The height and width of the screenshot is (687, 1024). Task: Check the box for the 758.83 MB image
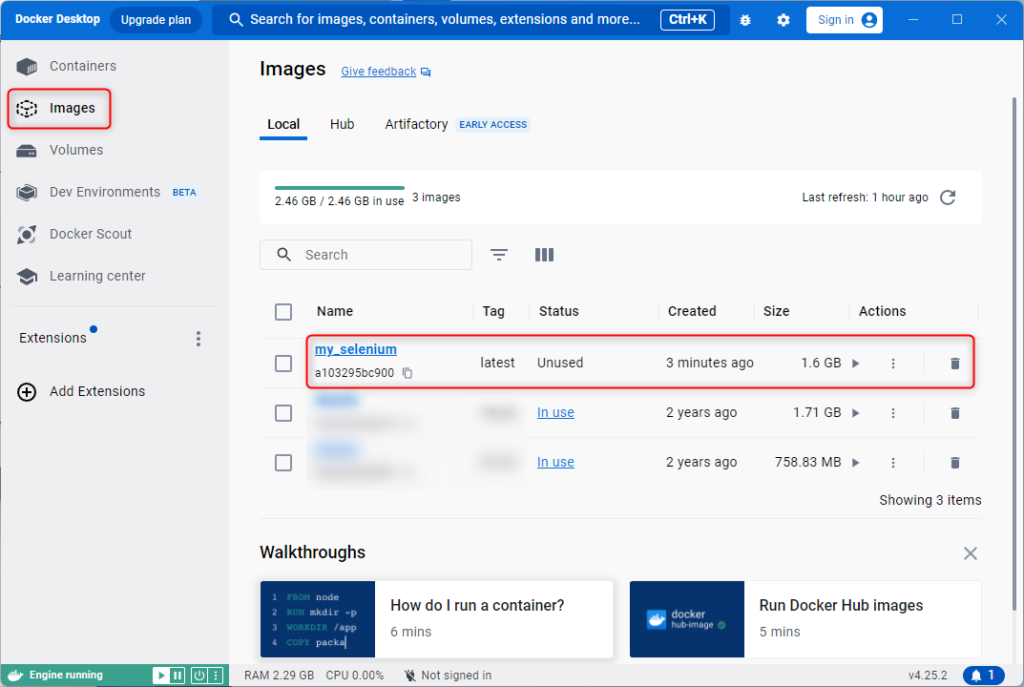[x=283, y=462]
